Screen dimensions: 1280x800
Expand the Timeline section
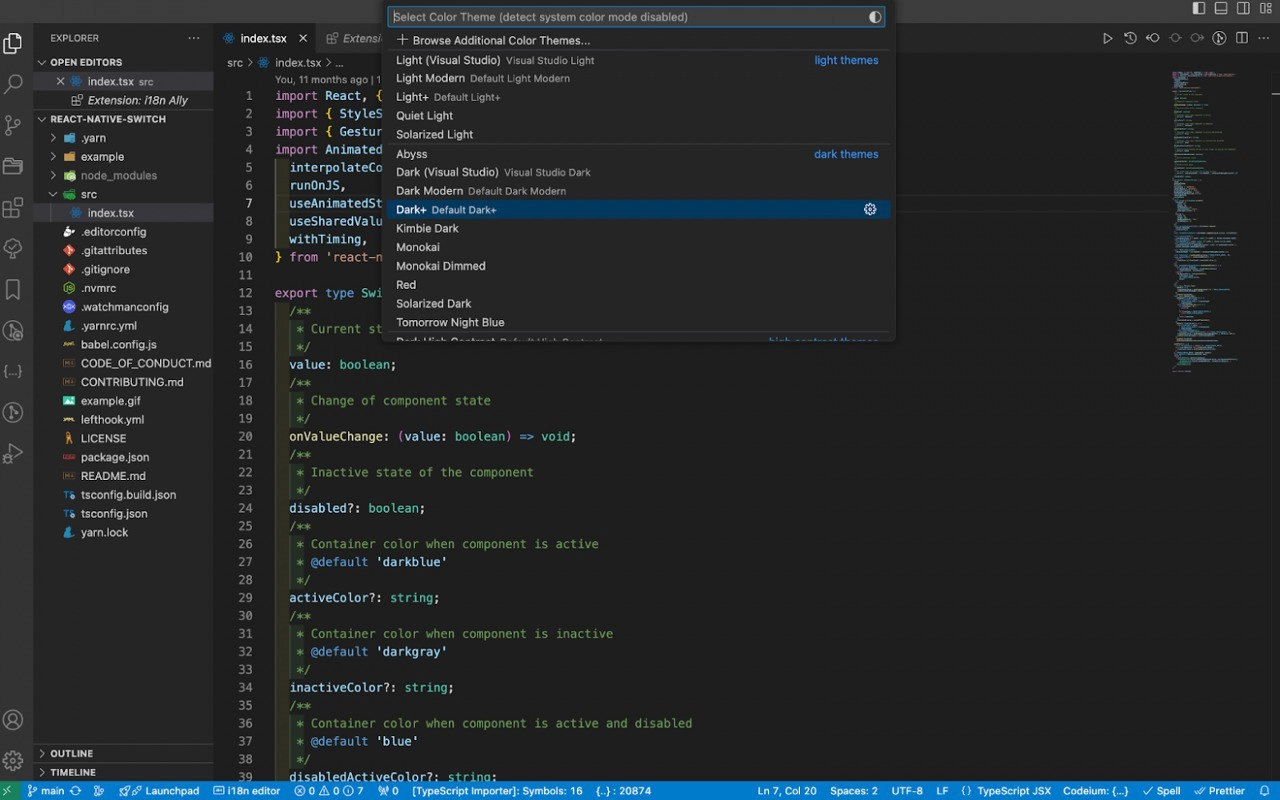(125, 772)
